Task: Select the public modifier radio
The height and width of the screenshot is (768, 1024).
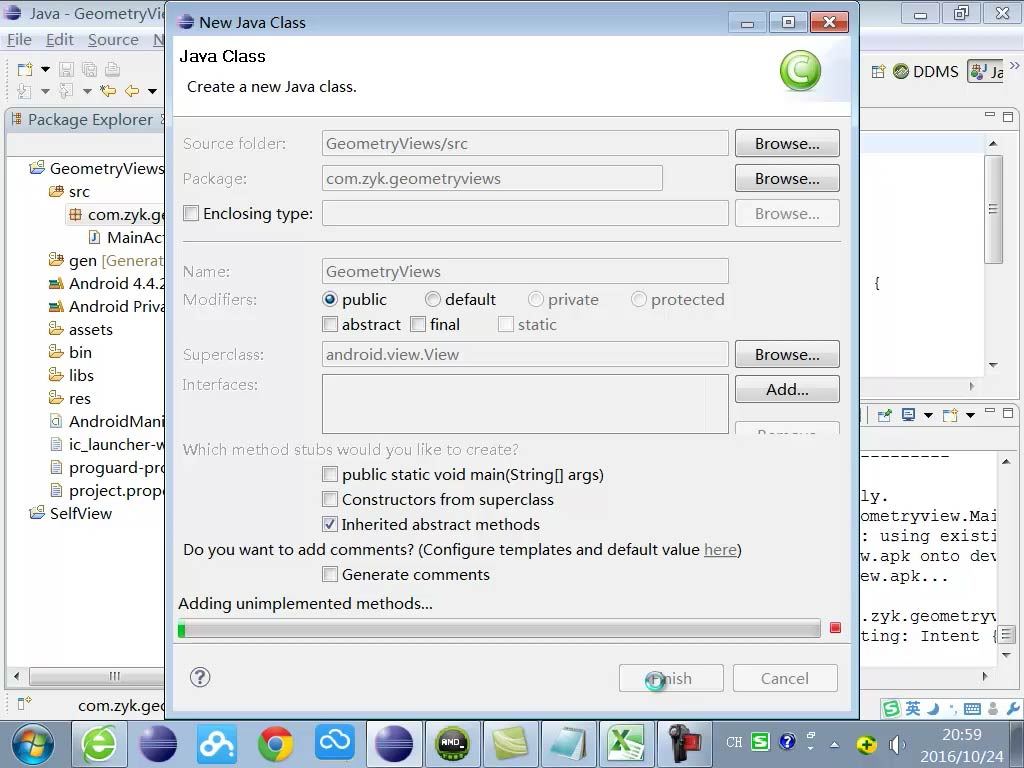Action: pos(330,299)
